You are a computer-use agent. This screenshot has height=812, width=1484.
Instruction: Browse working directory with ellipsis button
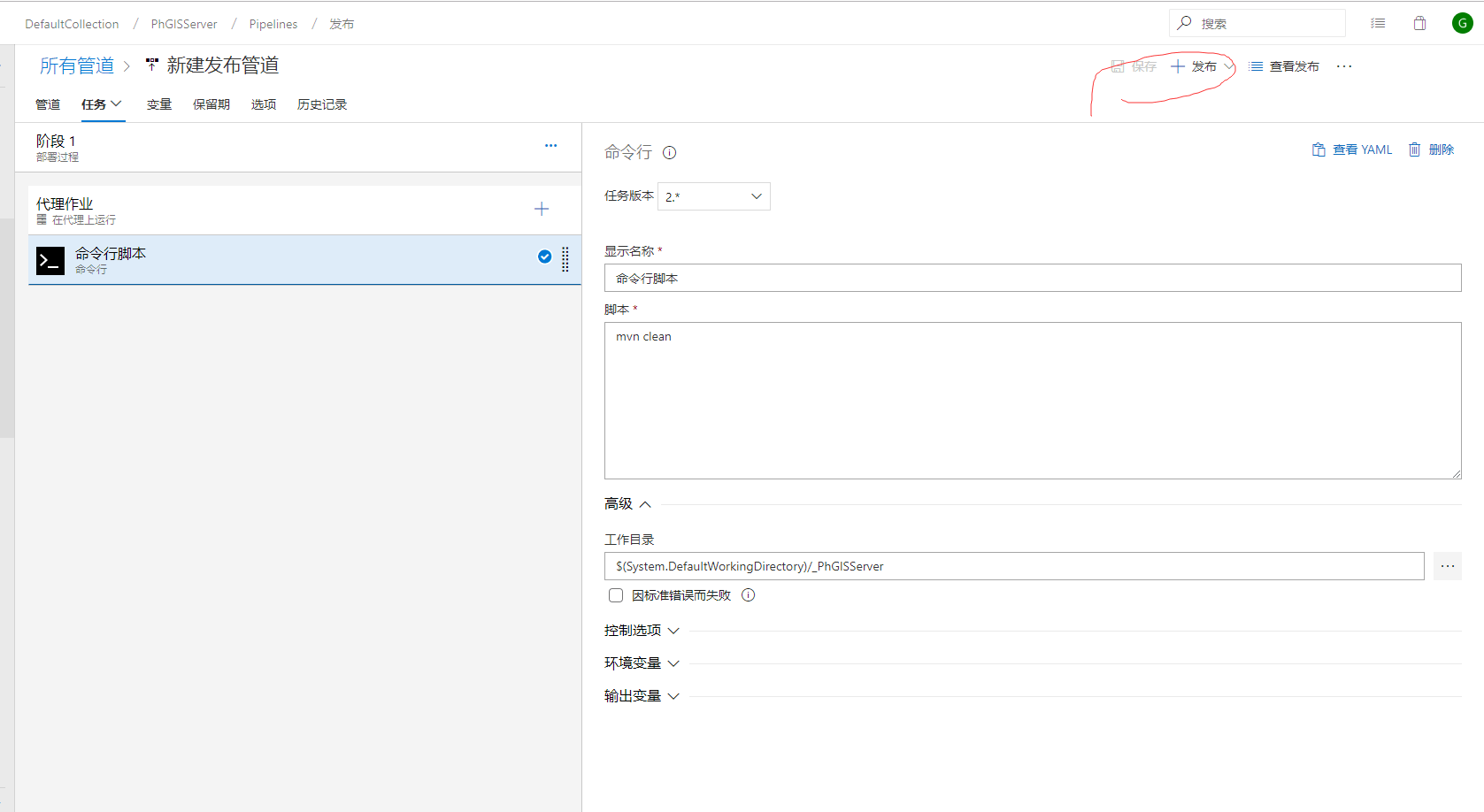coord(1447,566)
